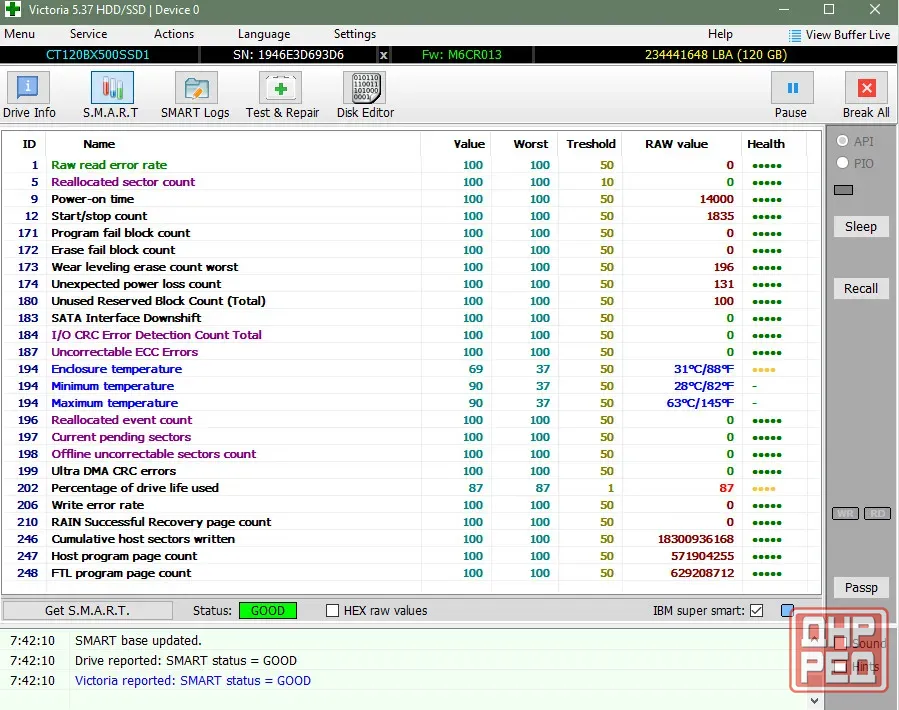Open the Settings menu

point(355,34)
